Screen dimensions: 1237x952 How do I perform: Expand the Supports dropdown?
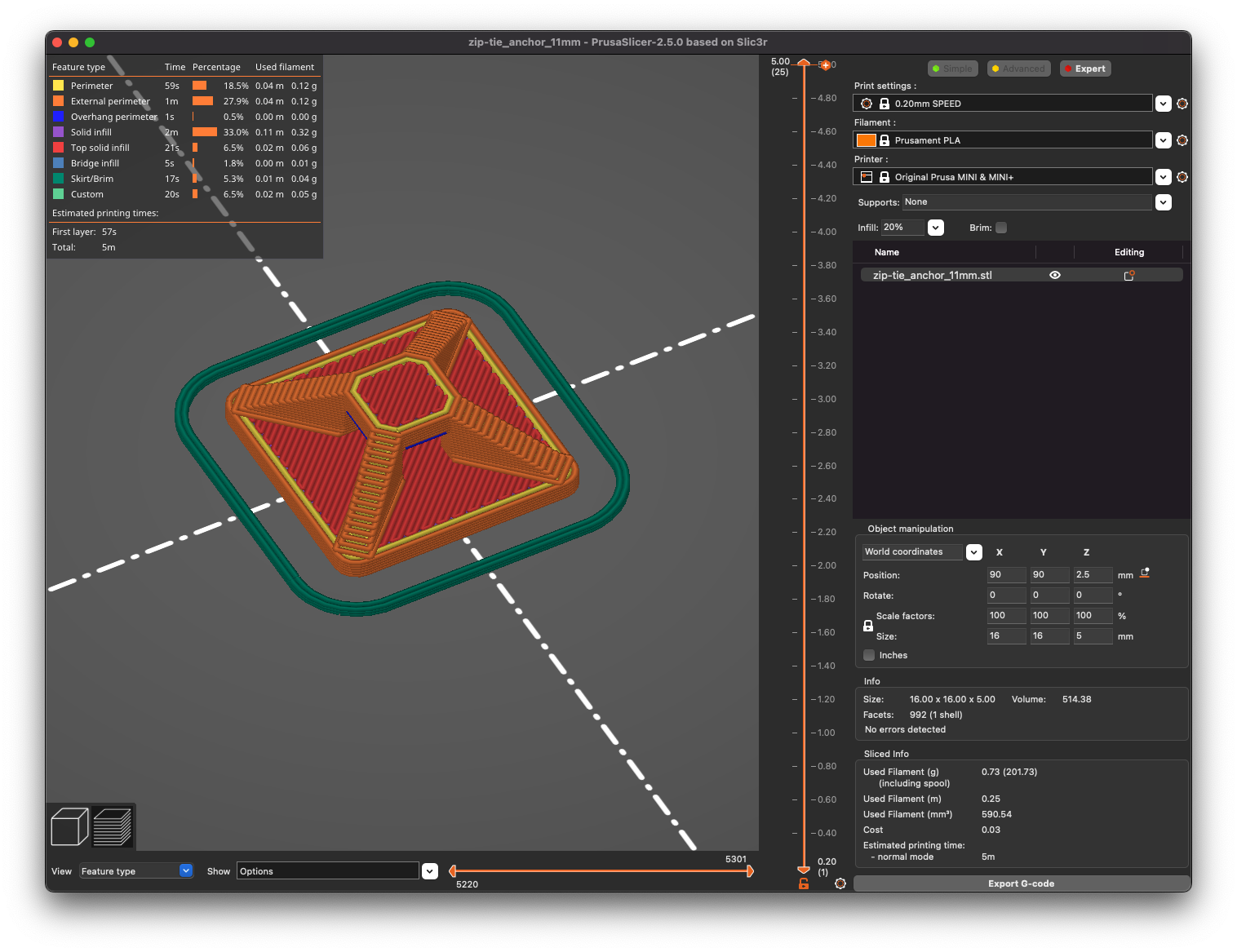tap(1164, 202)
